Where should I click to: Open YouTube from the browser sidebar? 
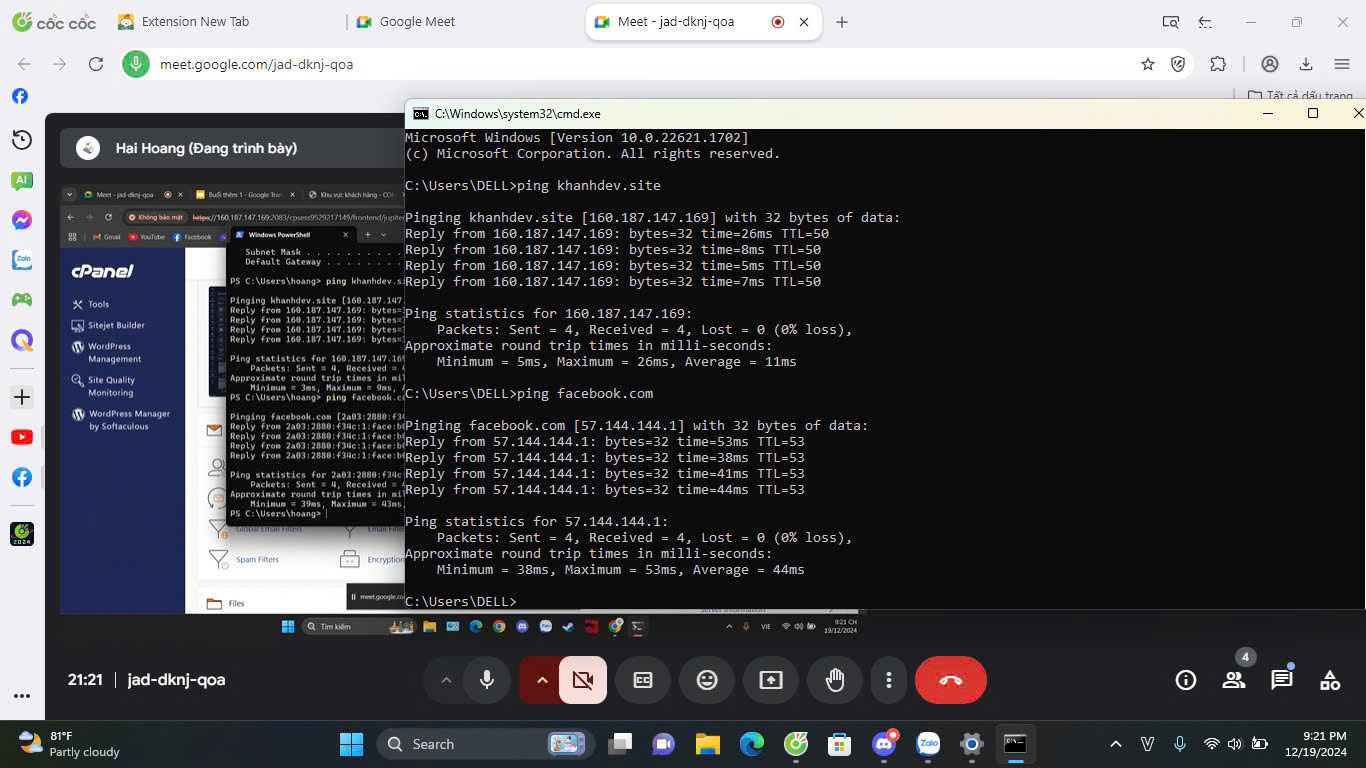coord(21,437)
